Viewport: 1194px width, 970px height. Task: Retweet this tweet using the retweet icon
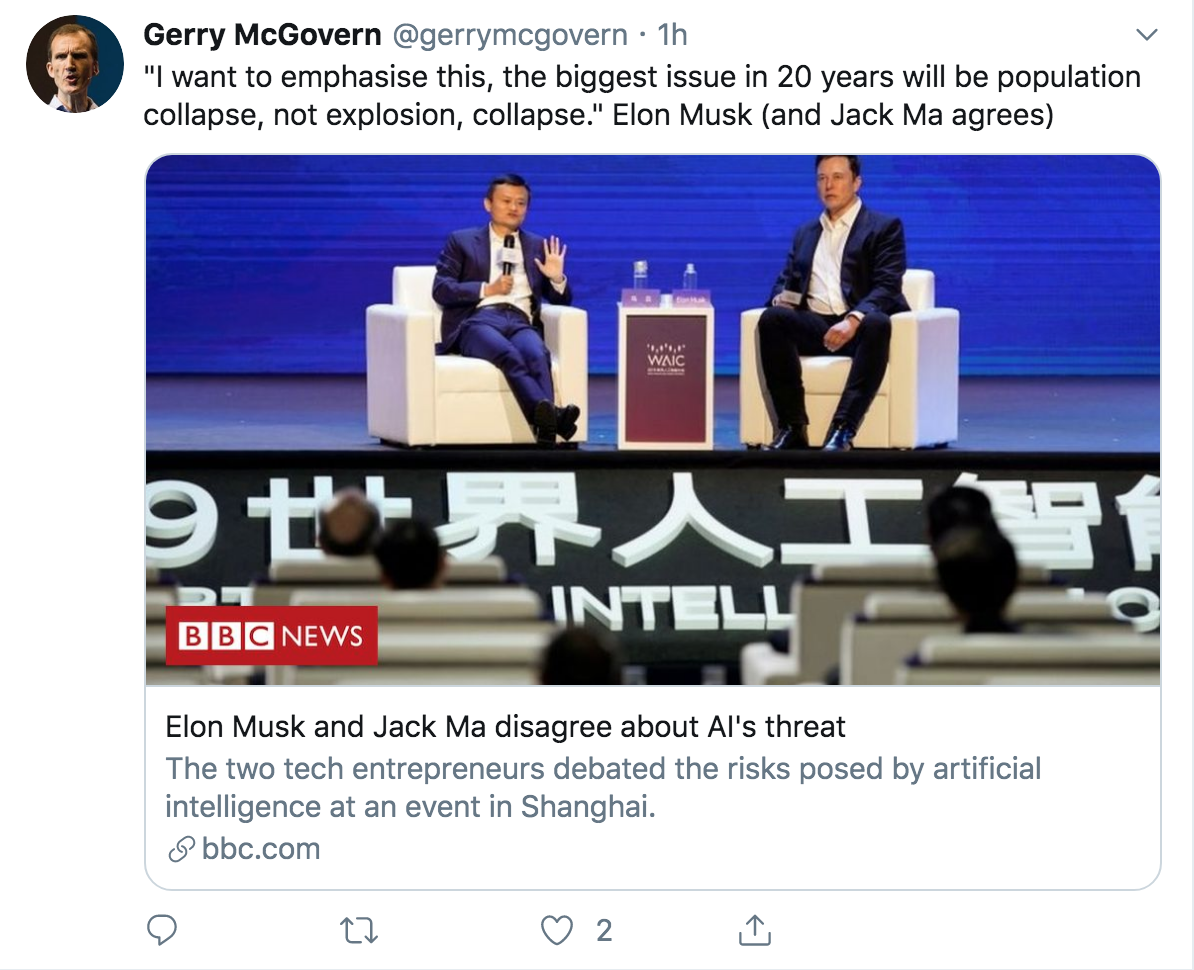coord(357,930)
